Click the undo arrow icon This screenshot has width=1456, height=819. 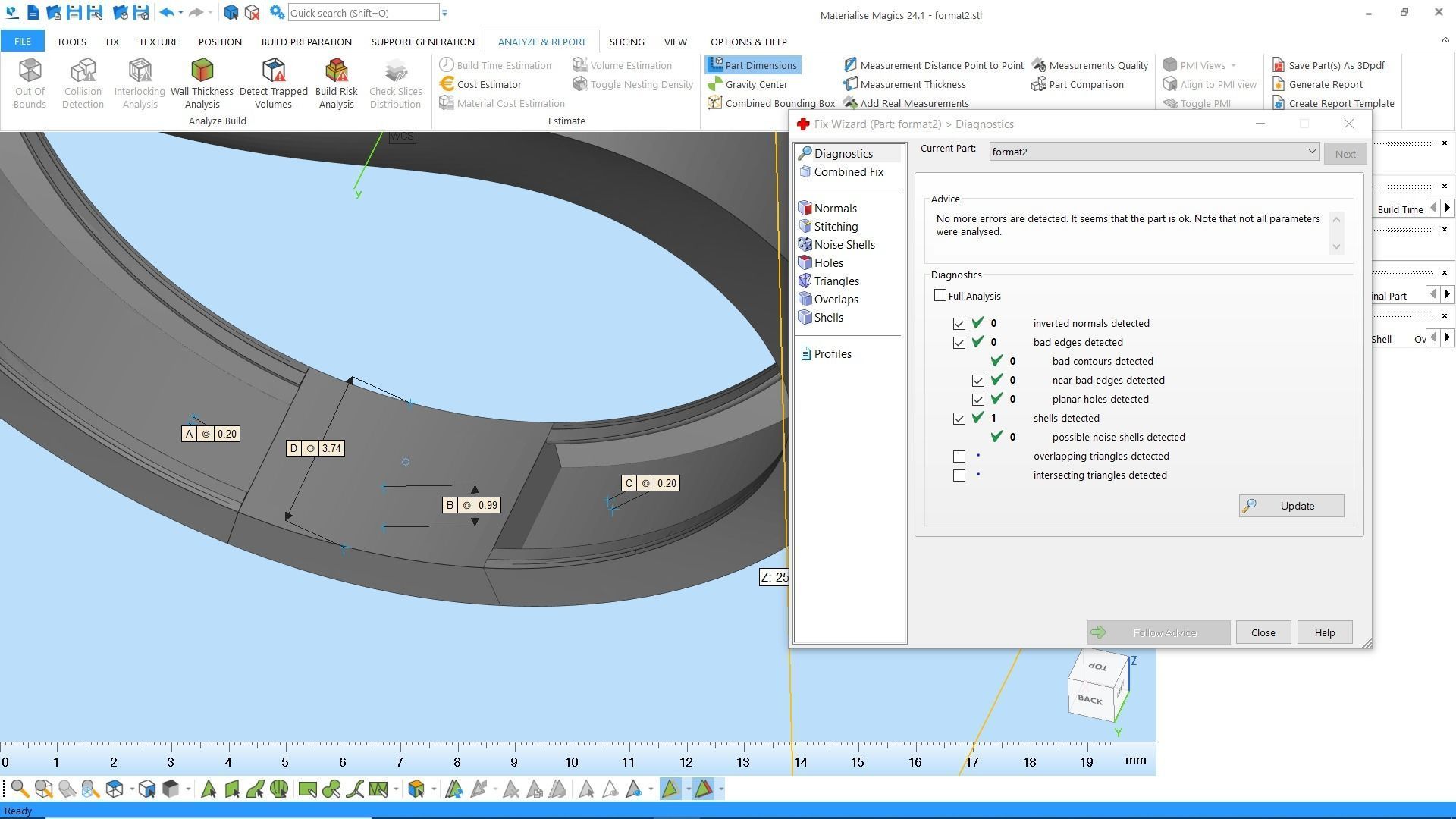167,13
